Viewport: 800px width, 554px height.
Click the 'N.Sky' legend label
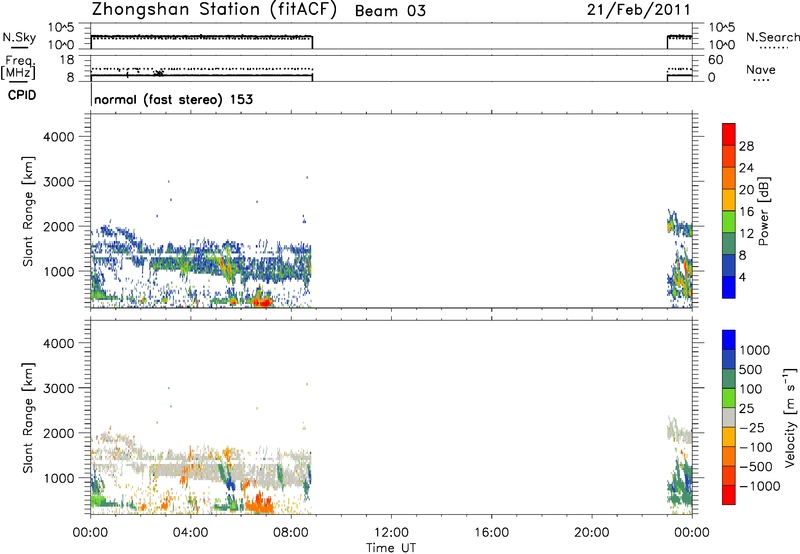coord(19,37)
